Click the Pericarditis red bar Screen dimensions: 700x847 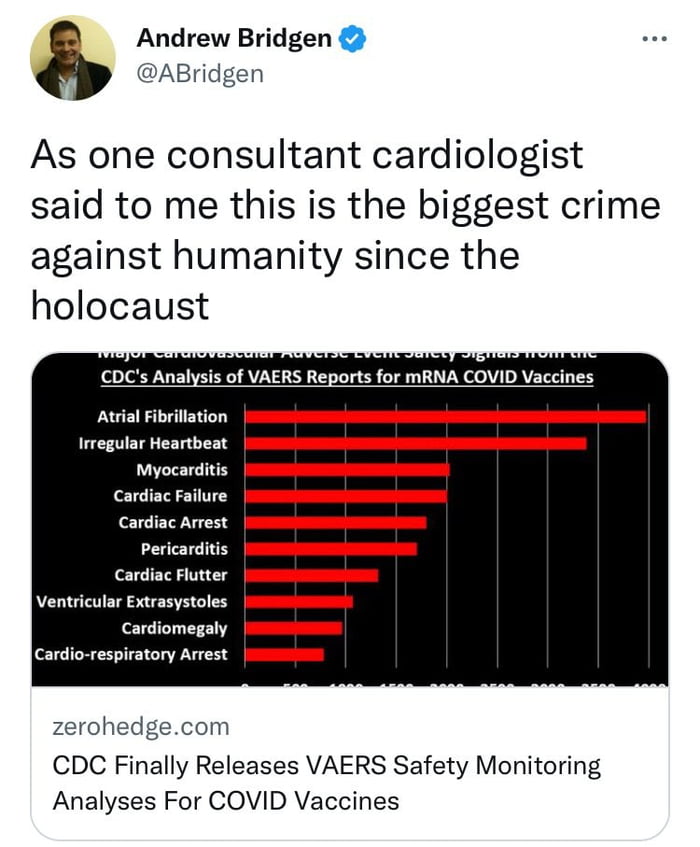331,549
